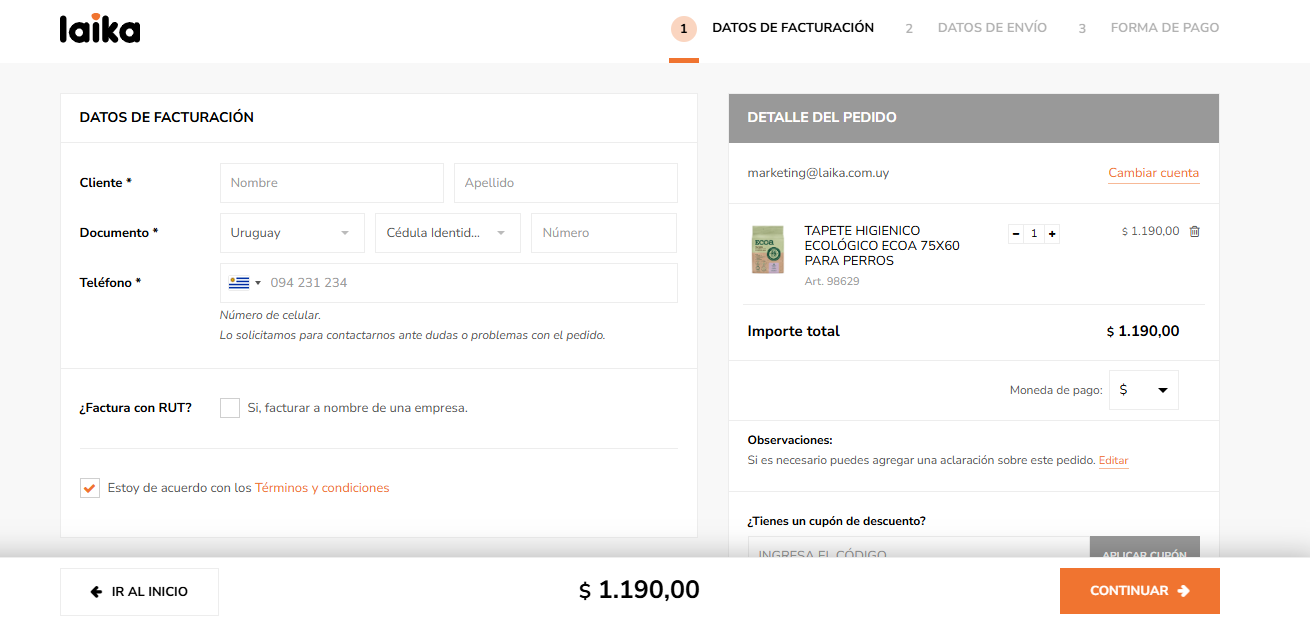The width and height of the screenshot is (1310, 623).
Task: Go to Forma de Pago step
Action: (x=1164, y=28)
